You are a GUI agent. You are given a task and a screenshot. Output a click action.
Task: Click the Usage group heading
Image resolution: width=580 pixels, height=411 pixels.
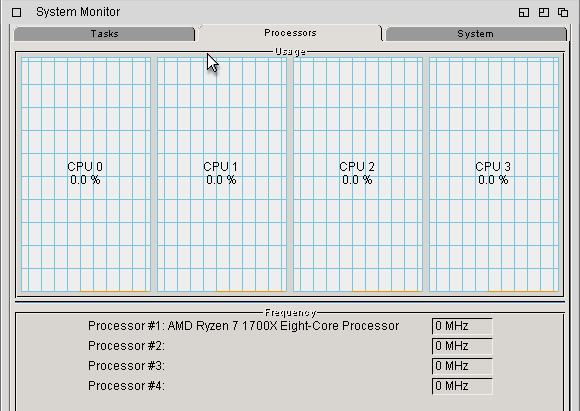[x=290, y=51]
